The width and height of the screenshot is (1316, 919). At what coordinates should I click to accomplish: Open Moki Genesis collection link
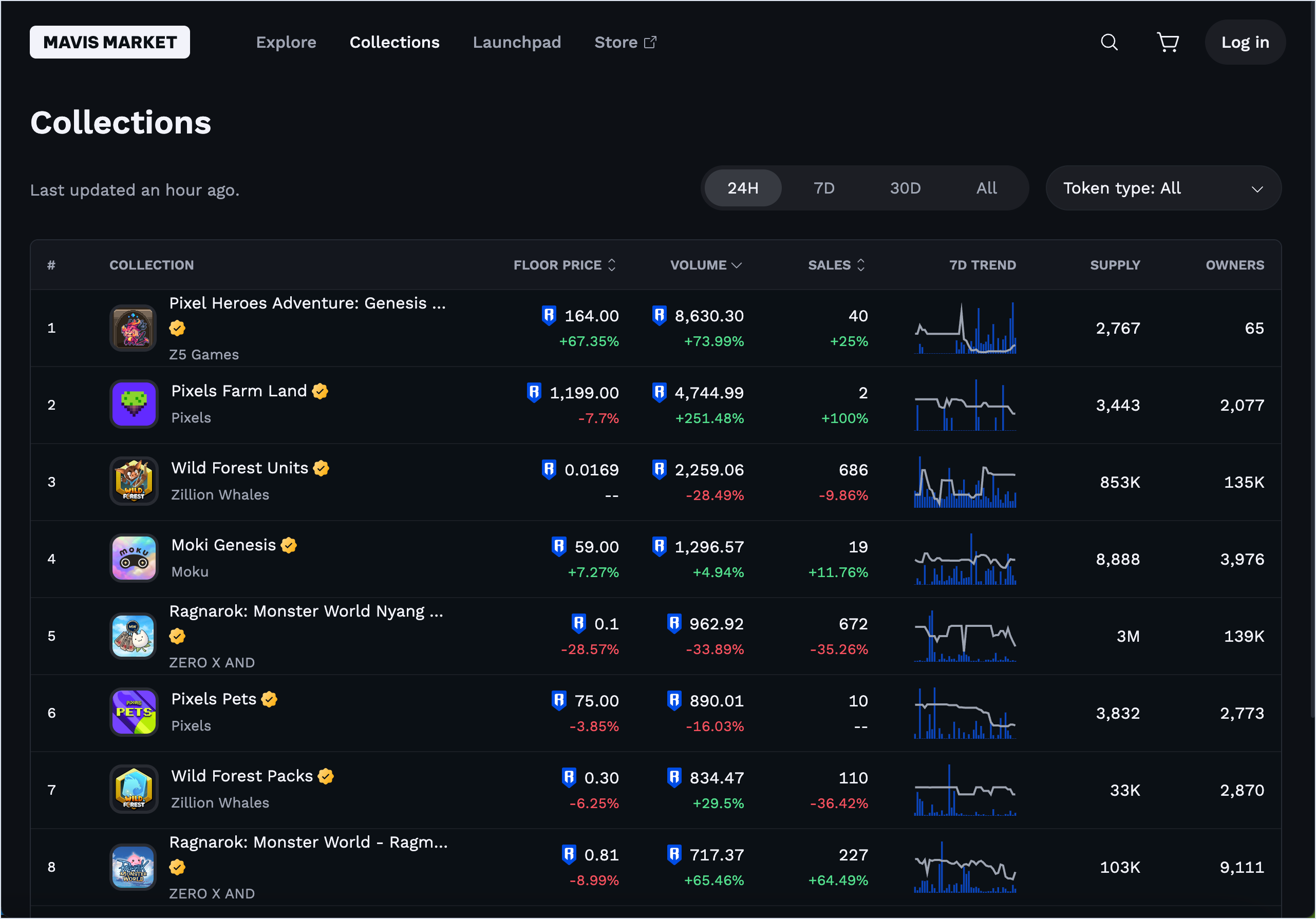click(223, 545)
